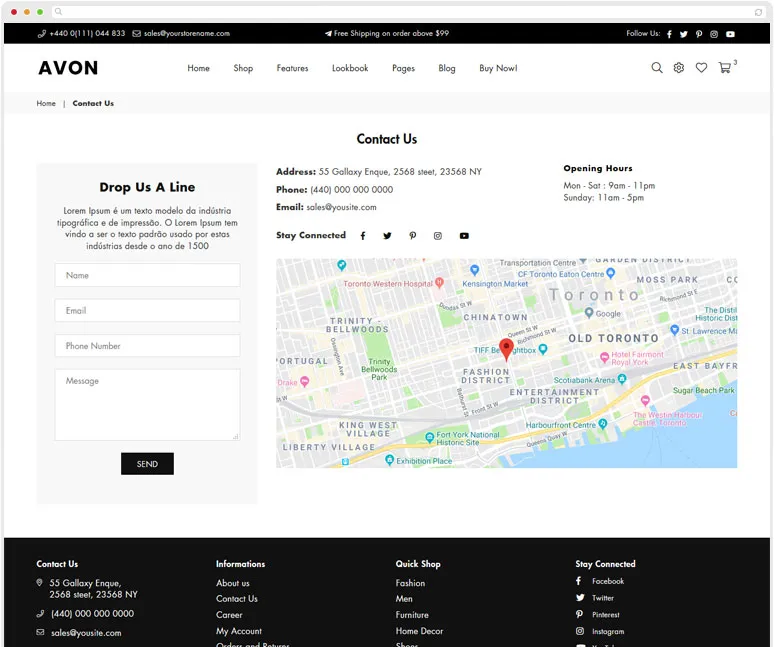Click YouTube icon in top bar
This screenshot has height=647, width=774.
coord(730,34)
